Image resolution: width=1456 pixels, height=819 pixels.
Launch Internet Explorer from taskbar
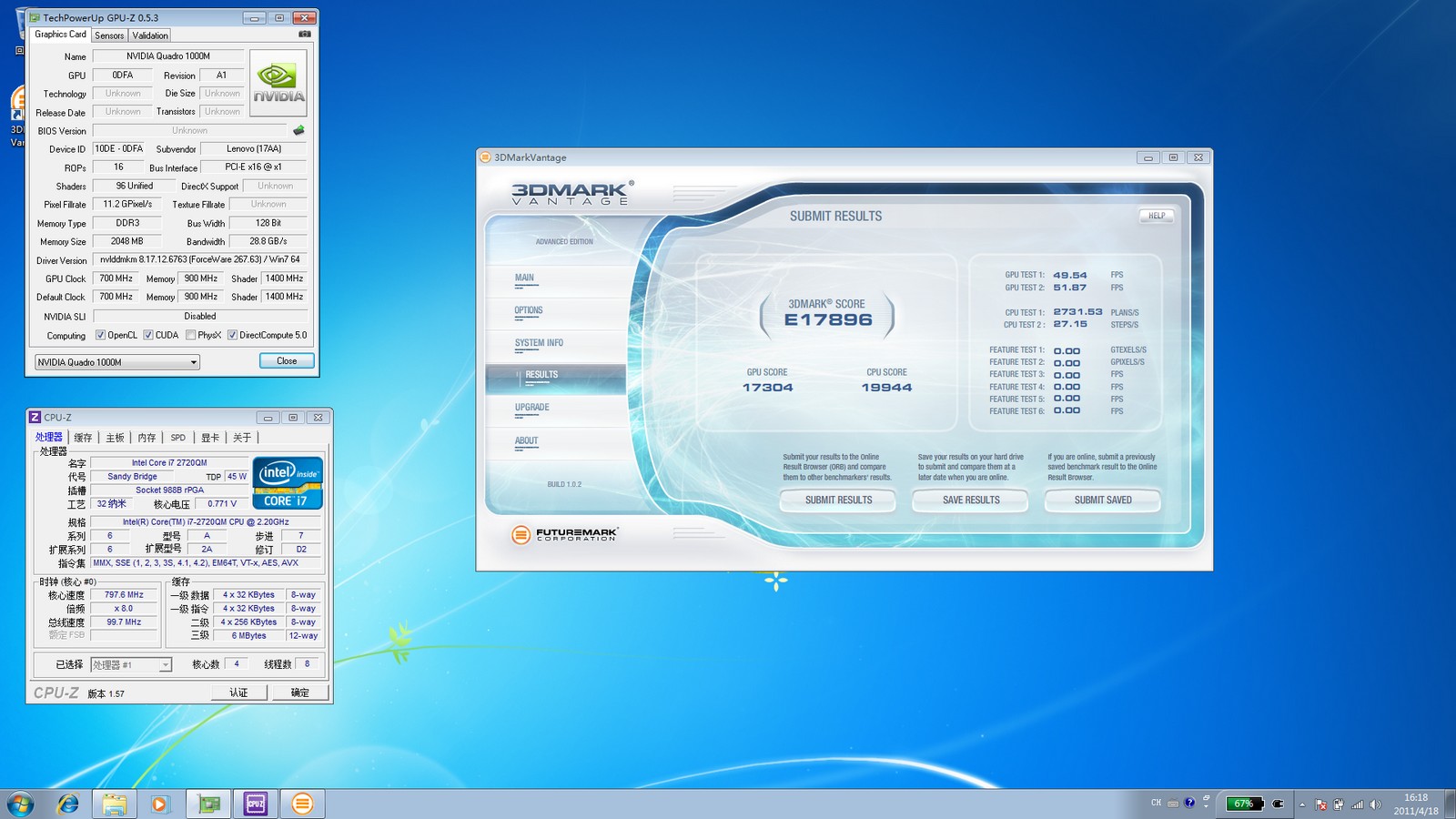point(68,804)
